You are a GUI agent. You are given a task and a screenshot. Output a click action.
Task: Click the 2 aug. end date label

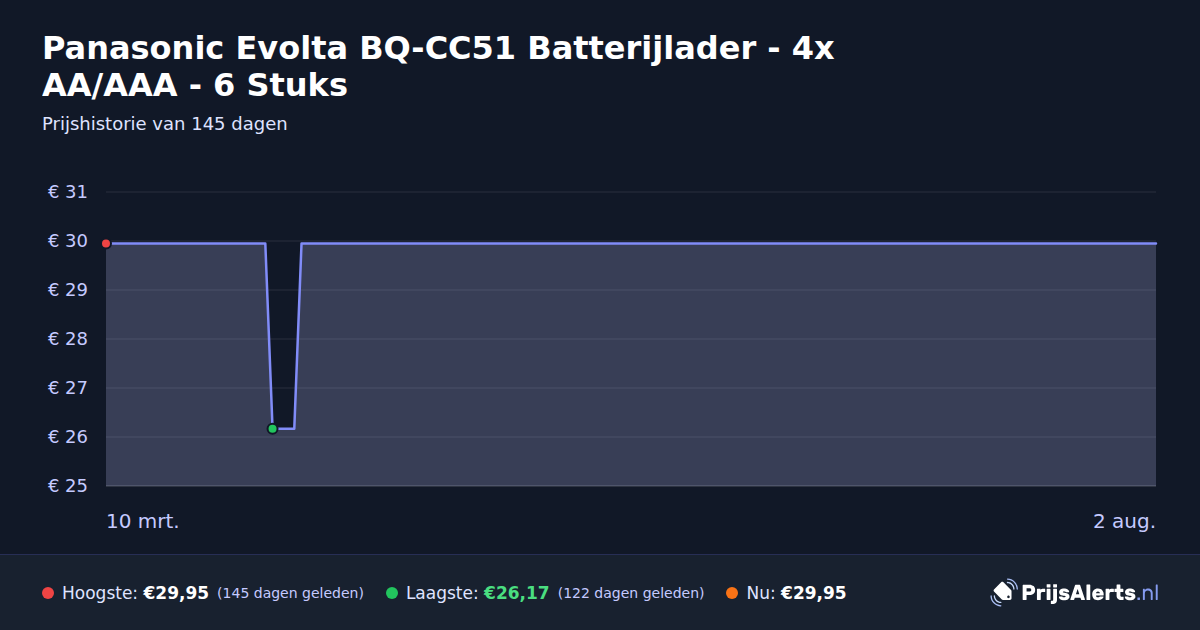pyautogui.click(x=1124, y=521)
